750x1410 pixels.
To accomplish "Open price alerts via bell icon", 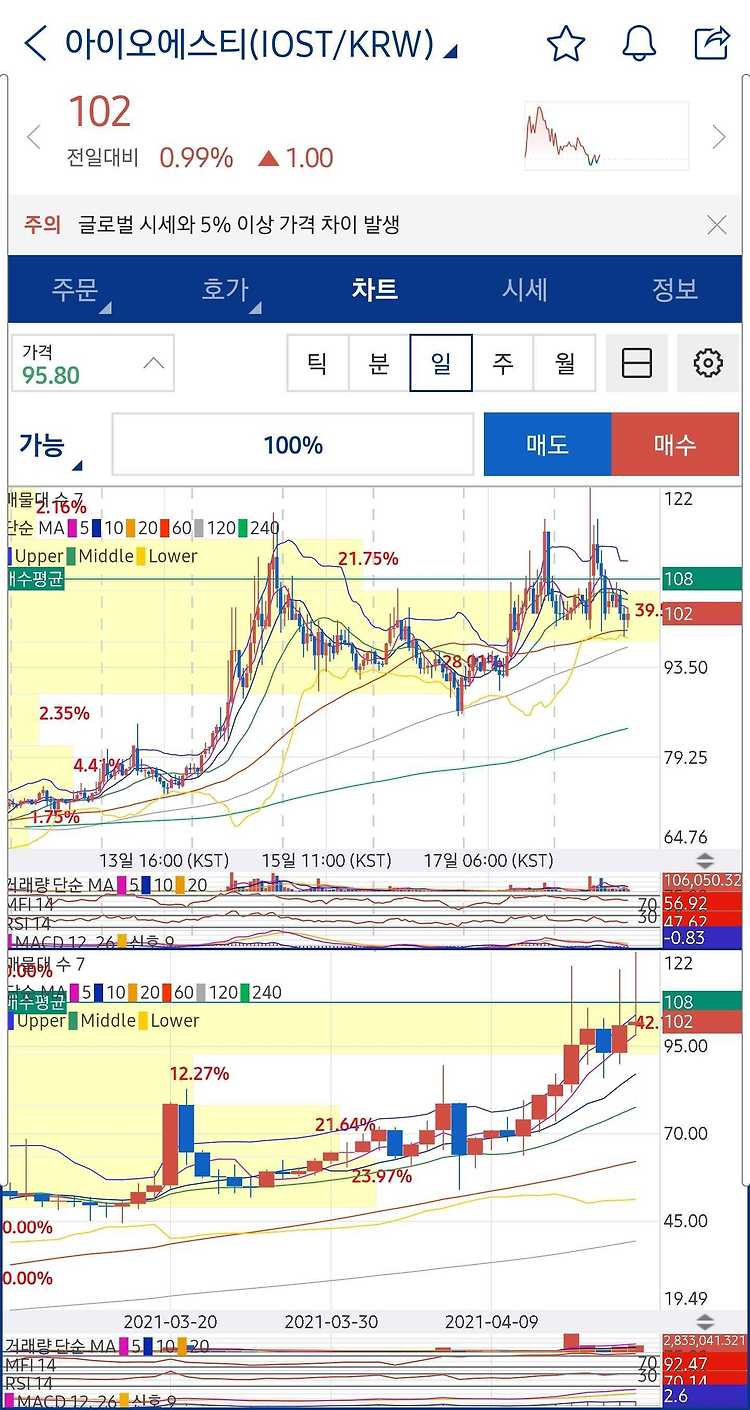I will pyautogui.click(x=639, y=43).
